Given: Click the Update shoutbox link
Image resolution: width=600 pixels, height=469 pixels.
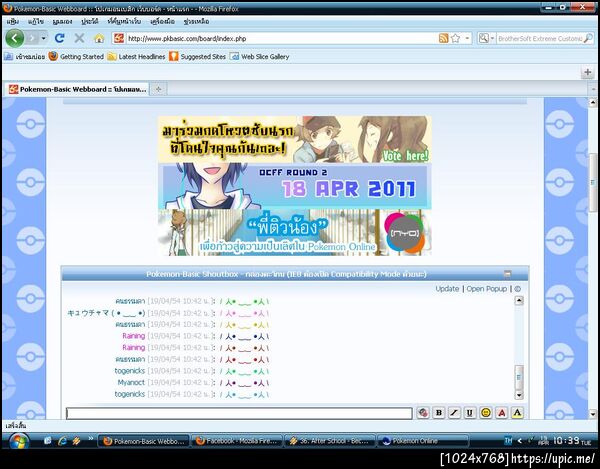Looking at the screenshot, I should (x=447, y=289).
